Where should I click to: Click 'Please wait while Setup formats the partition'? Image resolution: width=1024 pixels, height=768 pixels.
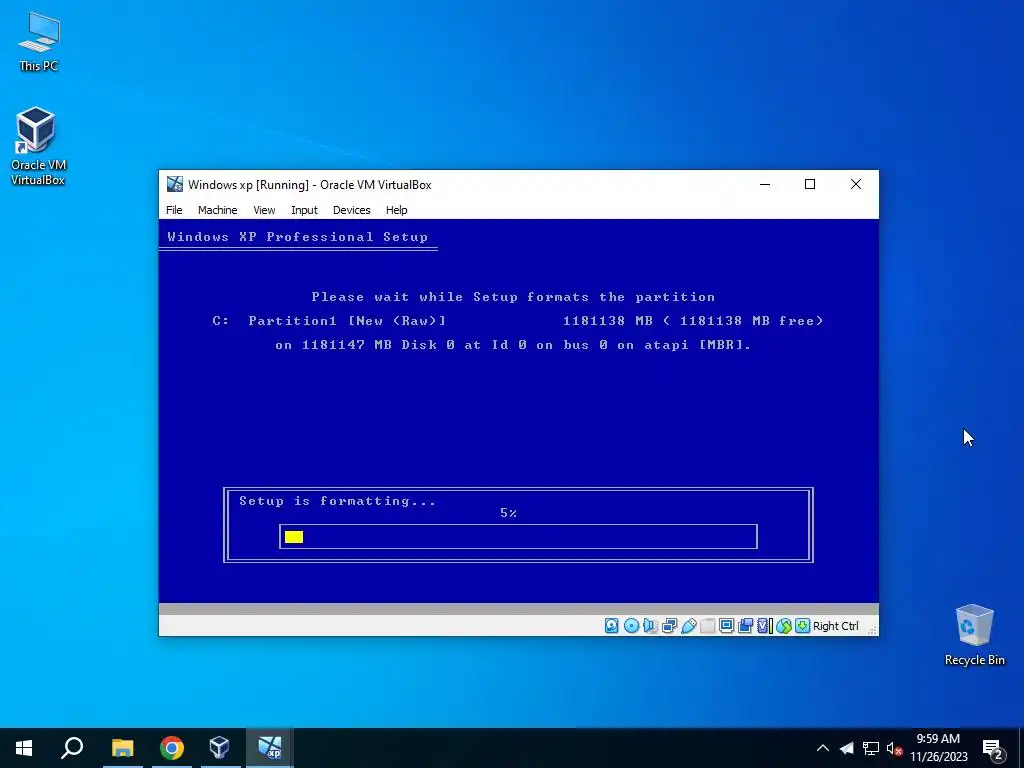click(x=513, y=296)
